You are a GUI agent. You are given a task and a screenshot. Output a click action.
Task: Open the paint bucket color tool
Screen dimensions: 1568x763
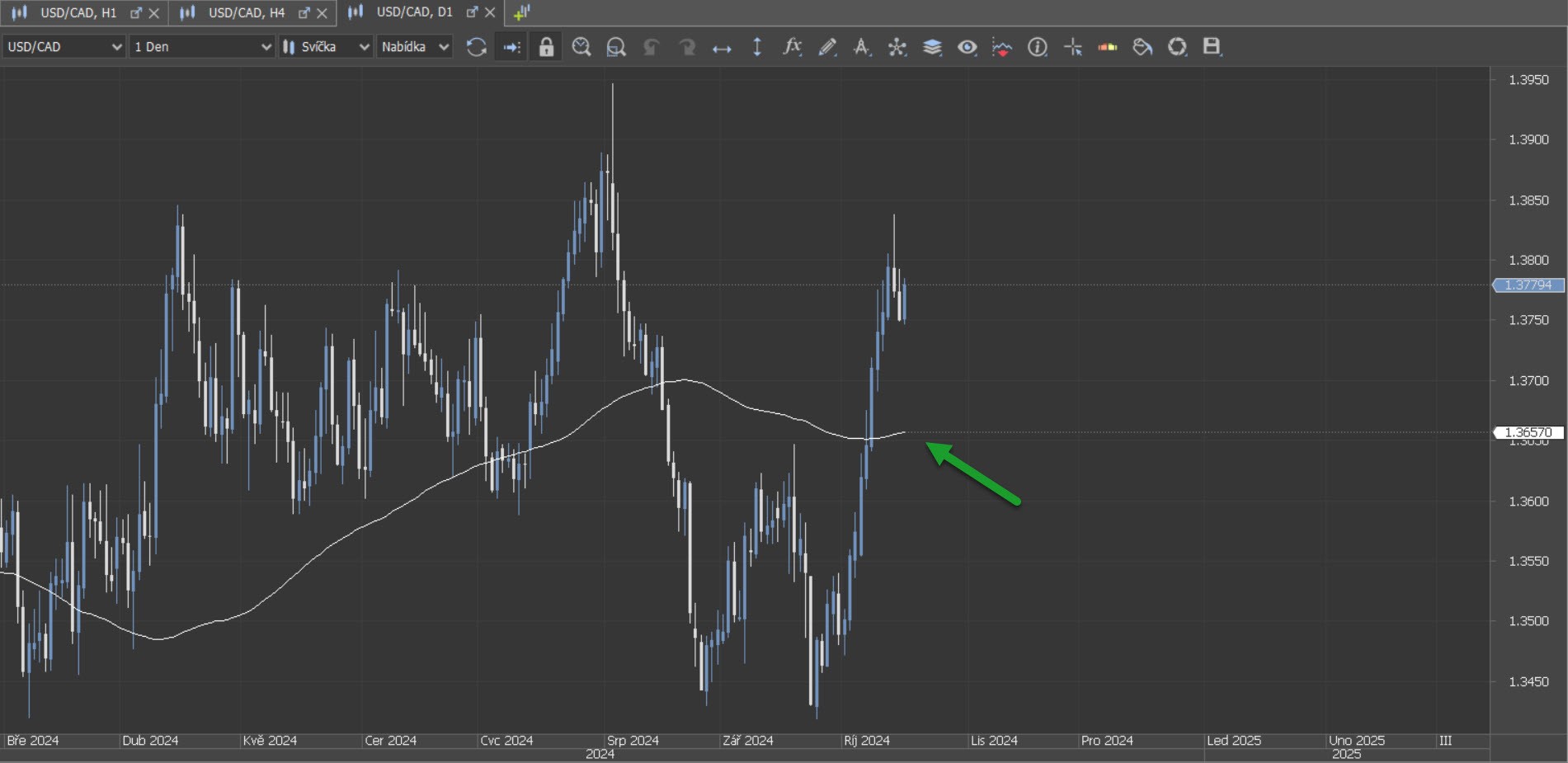(1142, 47)
